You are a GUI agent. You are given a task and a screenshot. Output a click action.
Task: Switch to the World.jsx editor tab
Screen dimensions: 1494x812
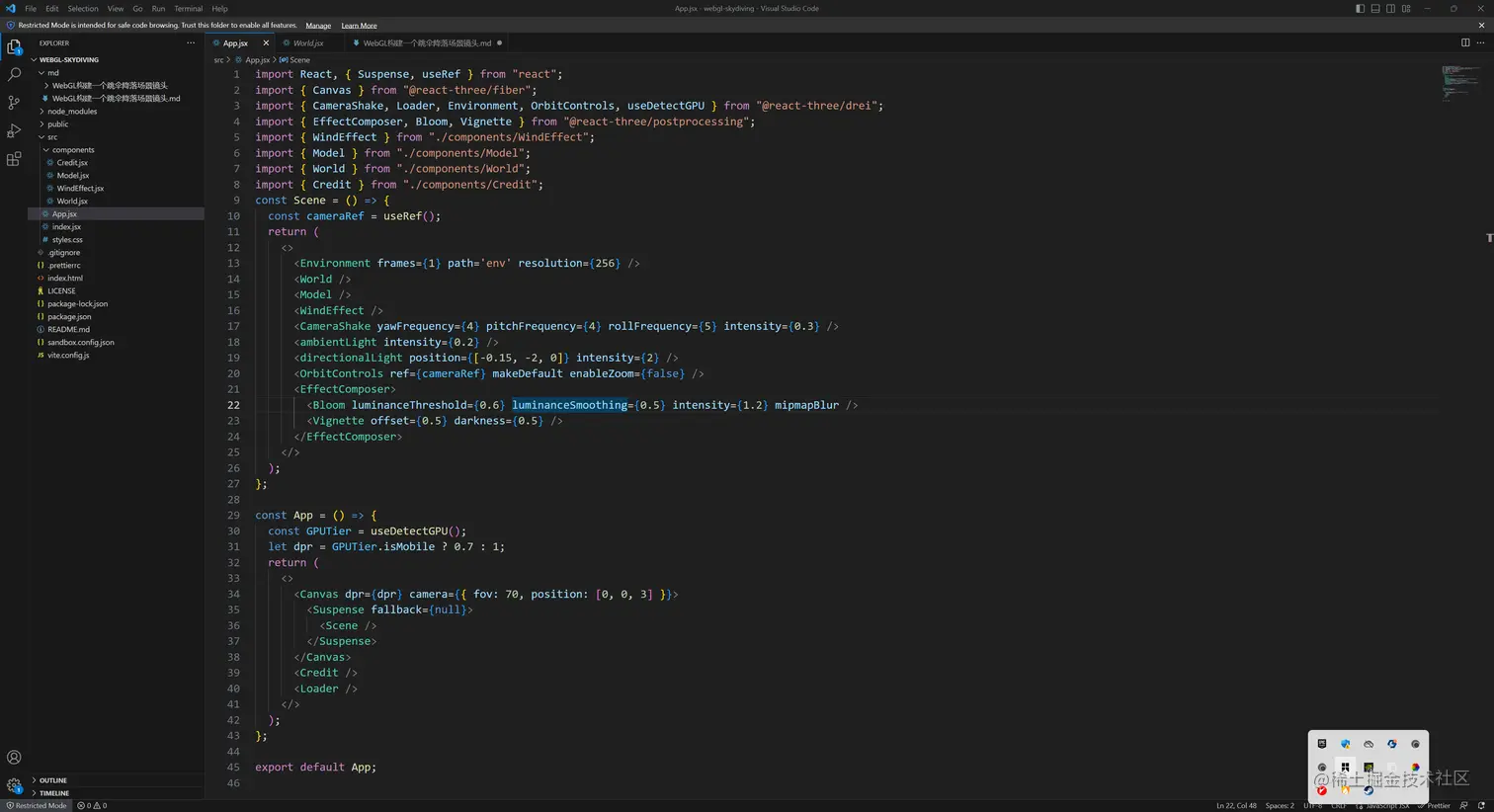(x=308, y=43)
